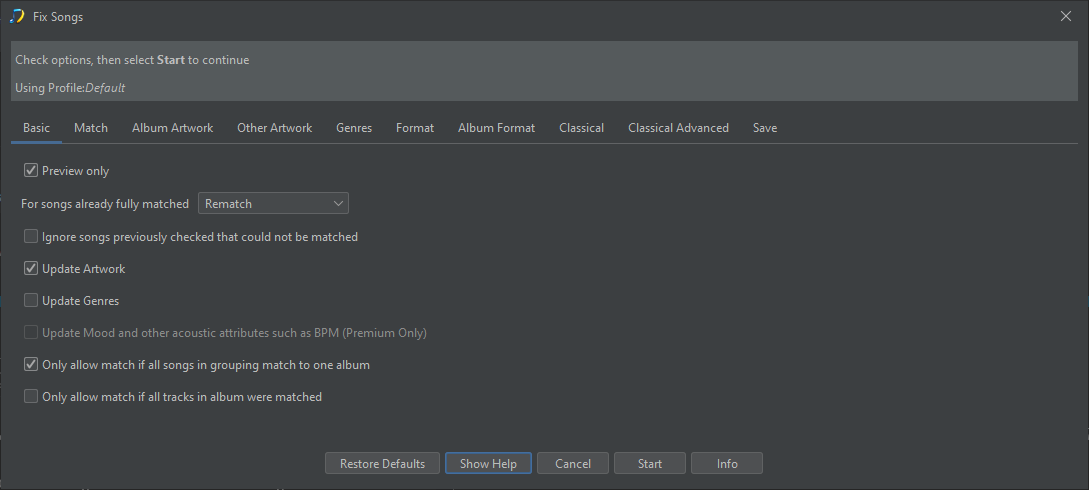The height and width of the screenshot is (490, 1089).
Task: Click the Info button
Action: (x=727, y=464)
